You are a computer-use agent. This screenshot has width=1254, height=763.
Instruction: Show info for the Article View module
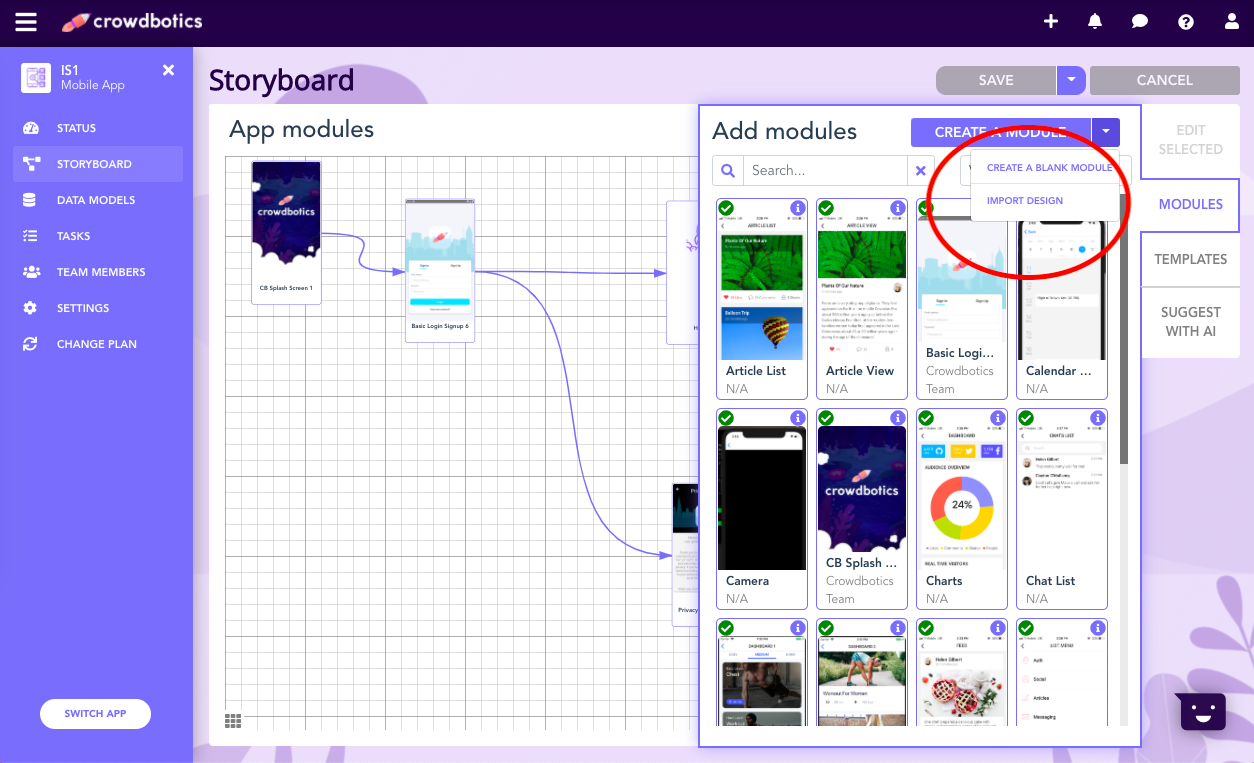click(x=898, y=208)
